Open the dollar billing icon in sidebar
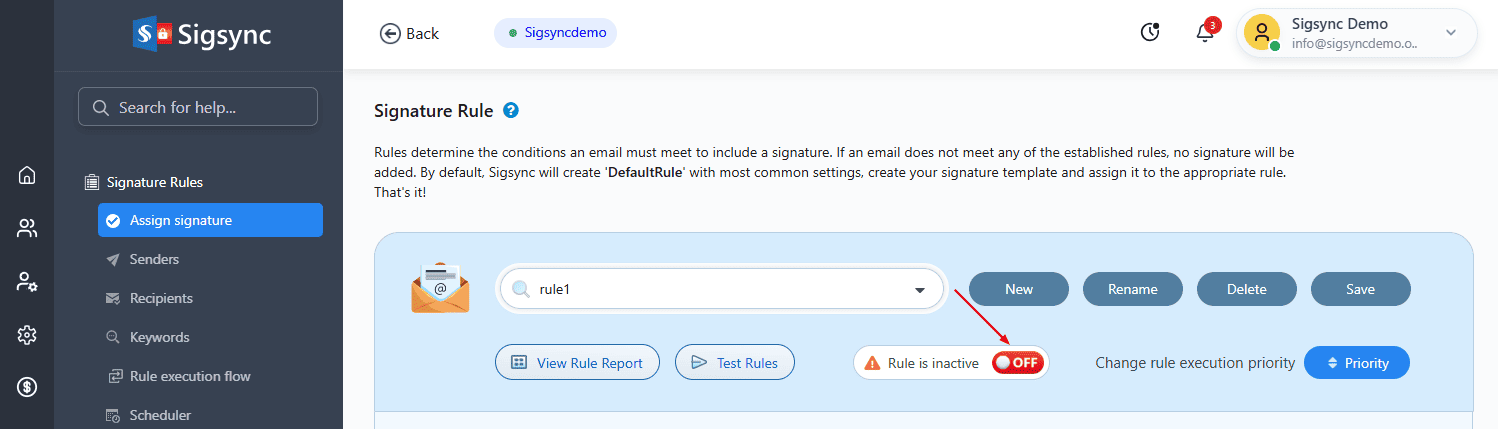This screenshot has height=429, width=1498. tap(27, 387)
